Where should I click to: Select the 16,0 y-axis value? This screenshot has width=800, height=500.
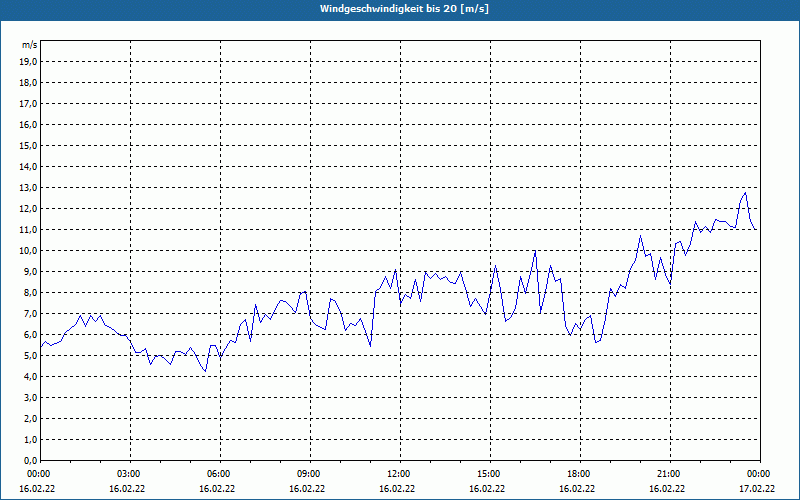[28, 124]
